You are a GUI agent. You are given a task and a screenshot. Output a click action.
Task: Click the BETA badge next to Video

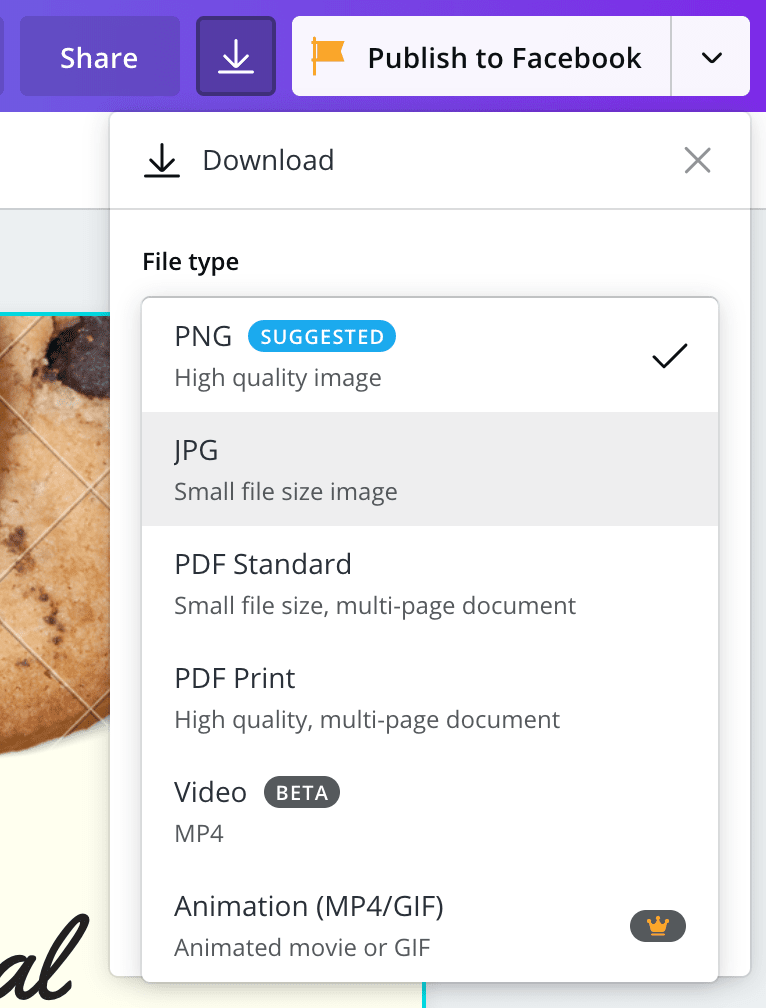point(302,793)
